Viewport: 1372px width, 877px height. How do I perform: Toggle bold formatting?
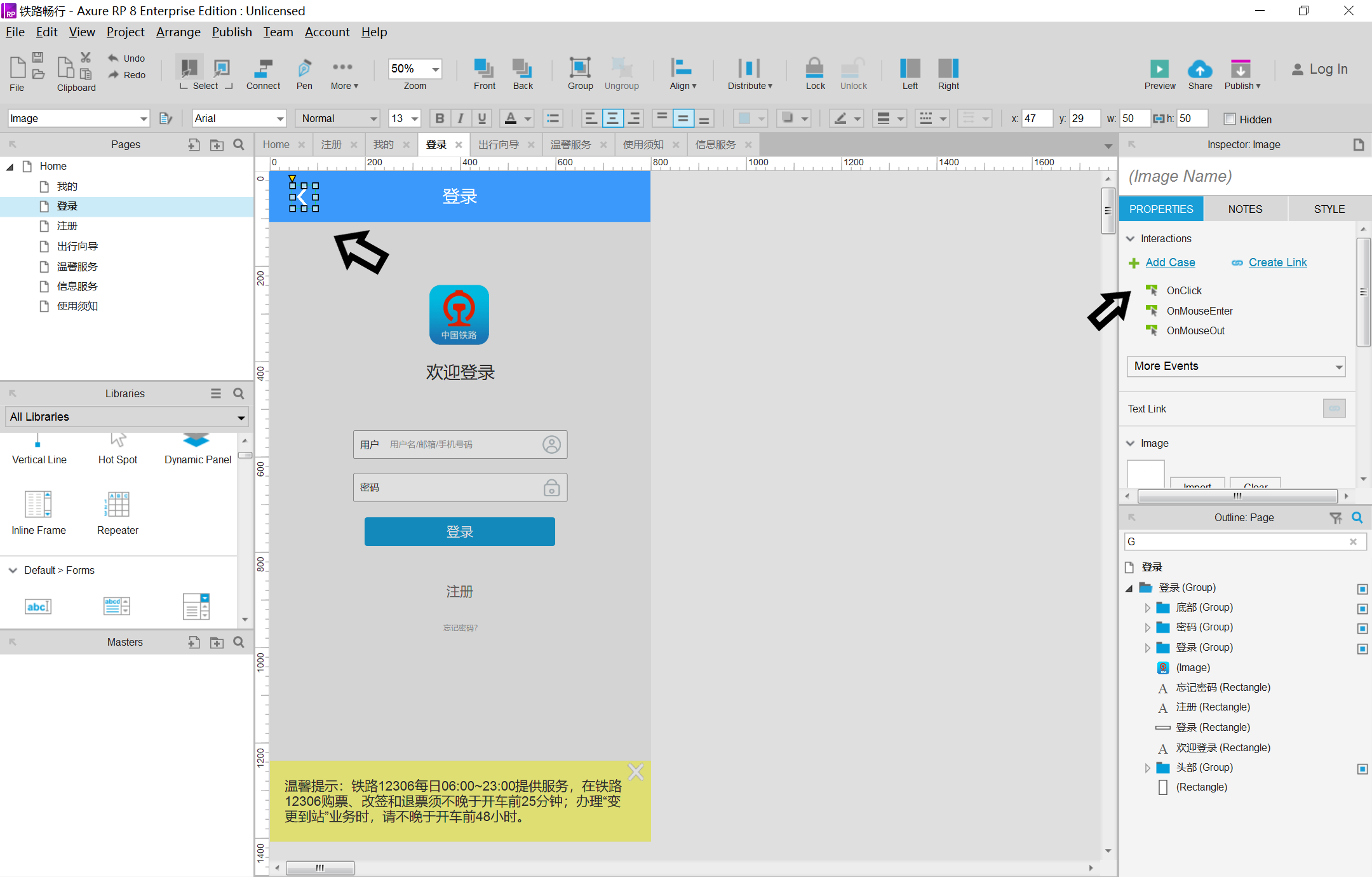click(439, 118)
